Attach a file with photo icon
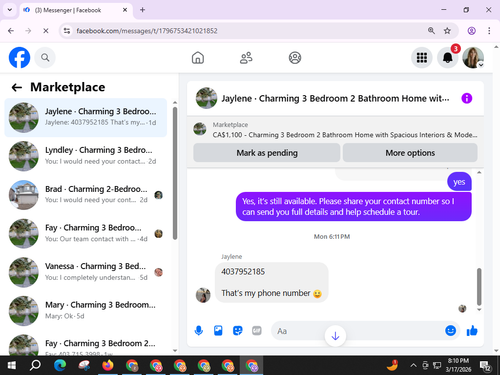This screenshot has width=500, height=375. (x=218, y=331)
